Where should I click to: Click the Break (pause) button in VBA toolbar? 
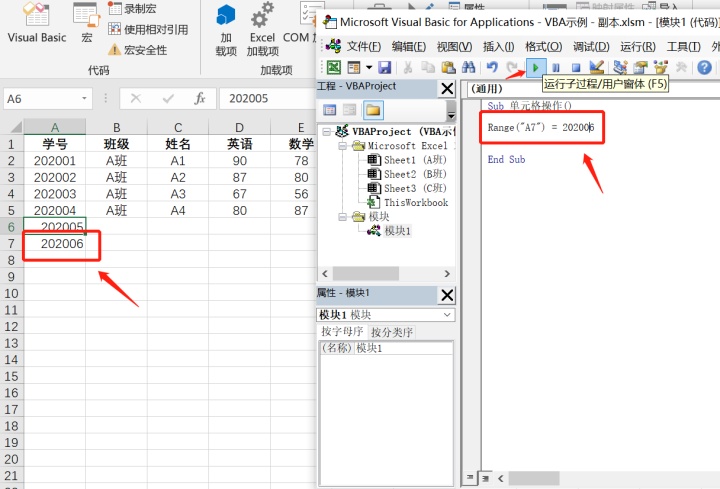pos(556,68)
